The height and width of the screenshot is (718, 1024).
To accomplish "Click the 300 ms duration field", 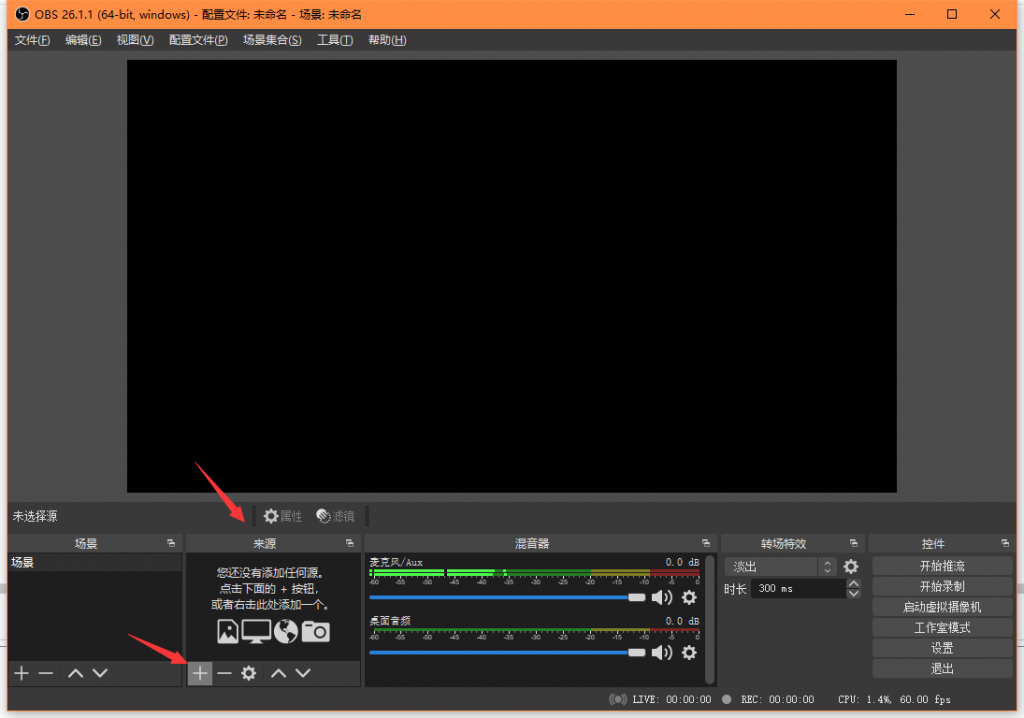I will pos(799,589).
